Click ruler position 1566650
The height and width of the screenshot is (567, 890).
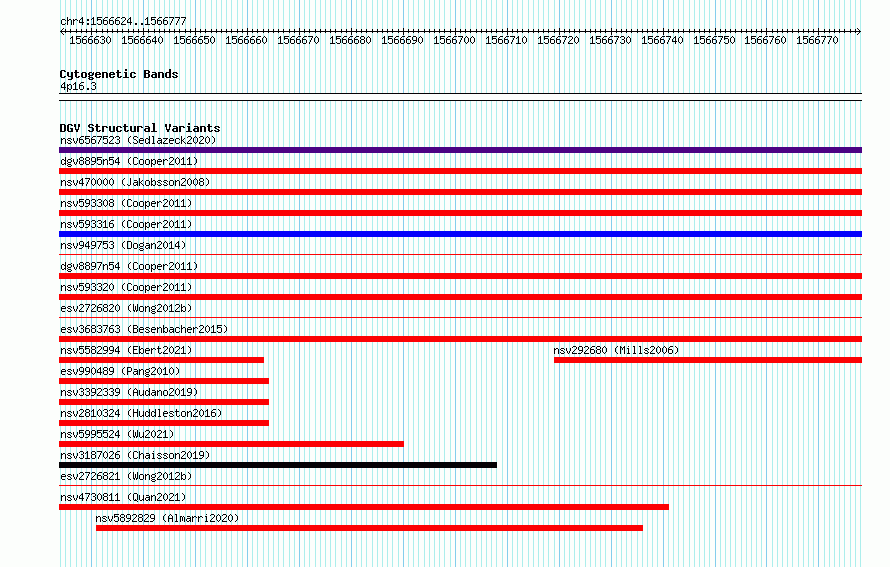click(x=194, y=40)
